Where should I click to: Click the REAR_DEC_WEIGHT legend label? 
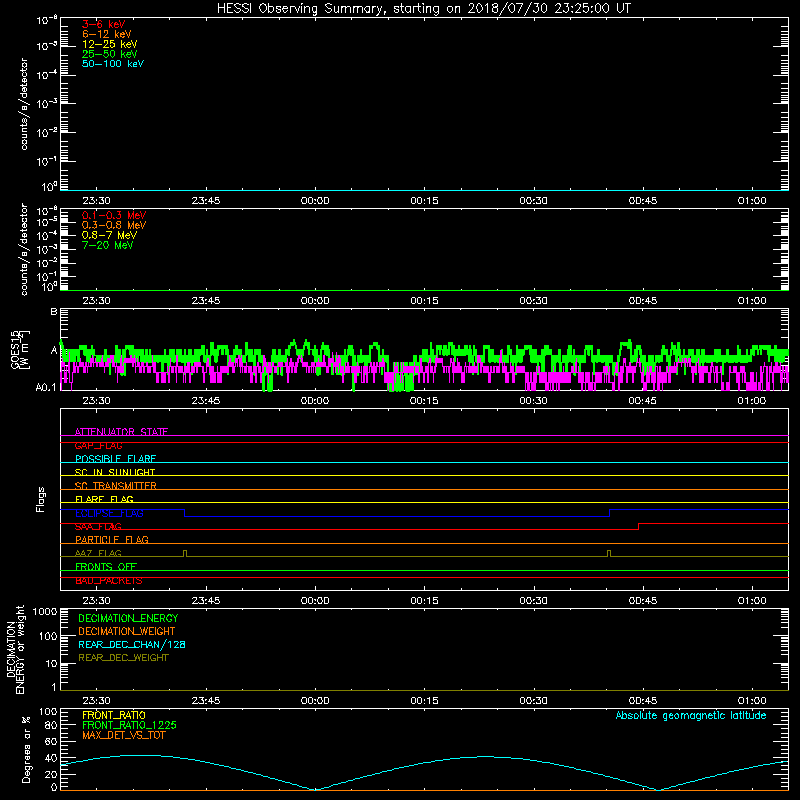click(123, 658)
